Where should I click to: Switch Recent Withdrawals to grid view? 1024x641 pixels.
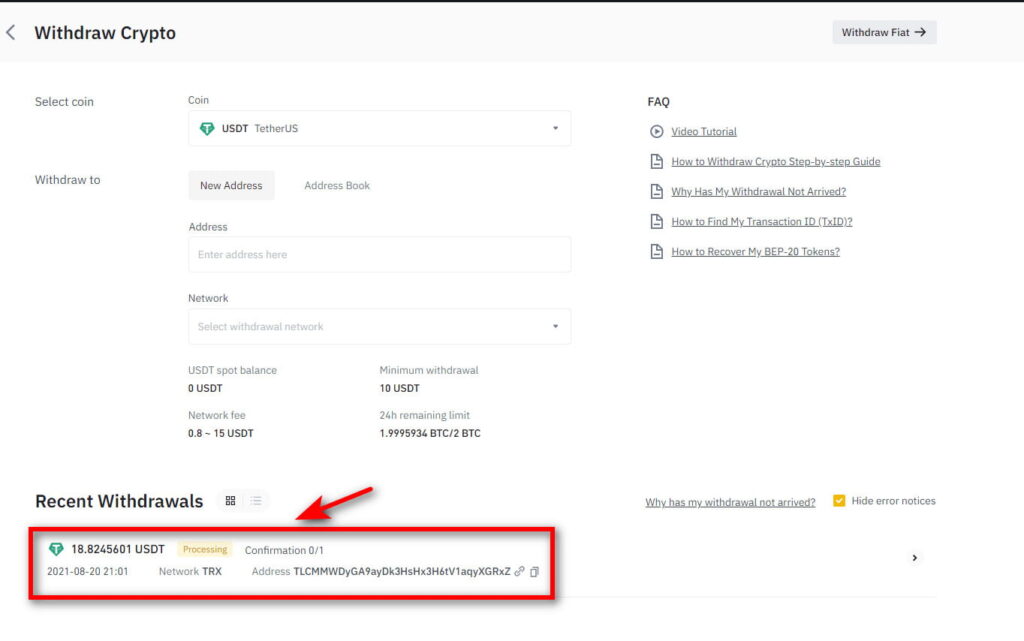231,501
